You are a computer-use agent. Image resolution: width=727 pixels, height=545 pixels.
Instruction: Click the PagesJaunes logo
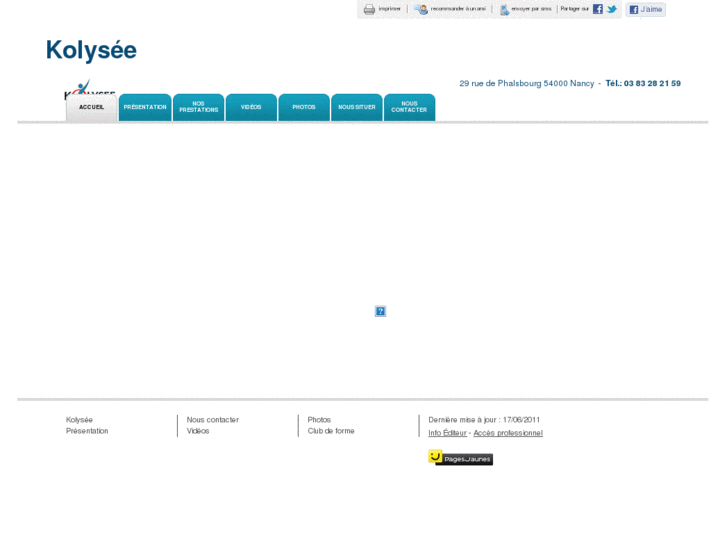pyautogui.click(x=460, y=457)
